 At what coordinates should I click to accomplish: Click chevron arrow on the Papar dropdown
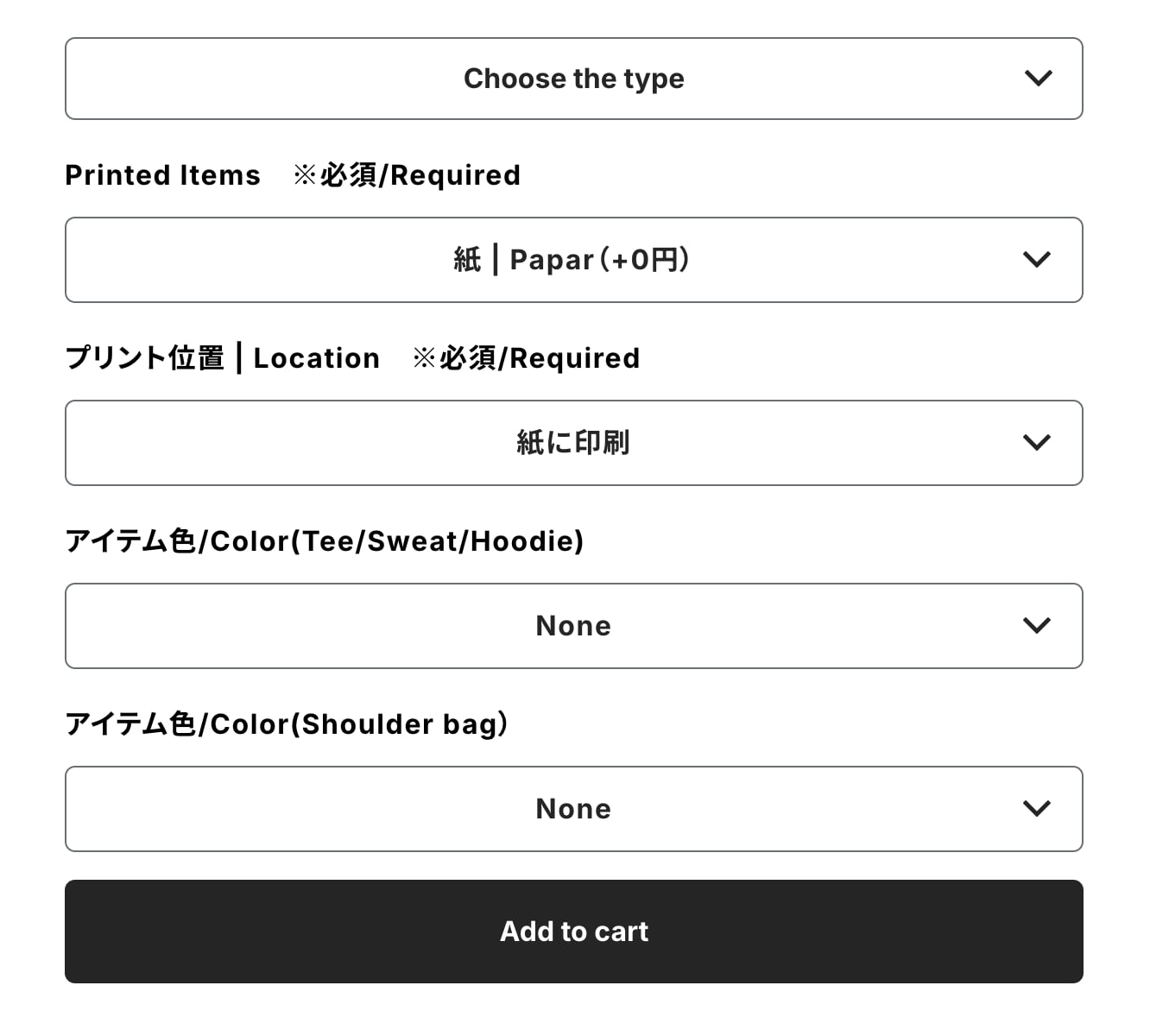click(x=1036, y=260)
